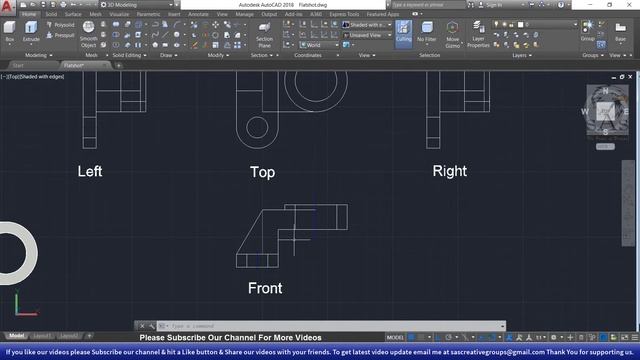Switch to the Solid ribbon tab
640x360 pixels.
tap(51, 14)
